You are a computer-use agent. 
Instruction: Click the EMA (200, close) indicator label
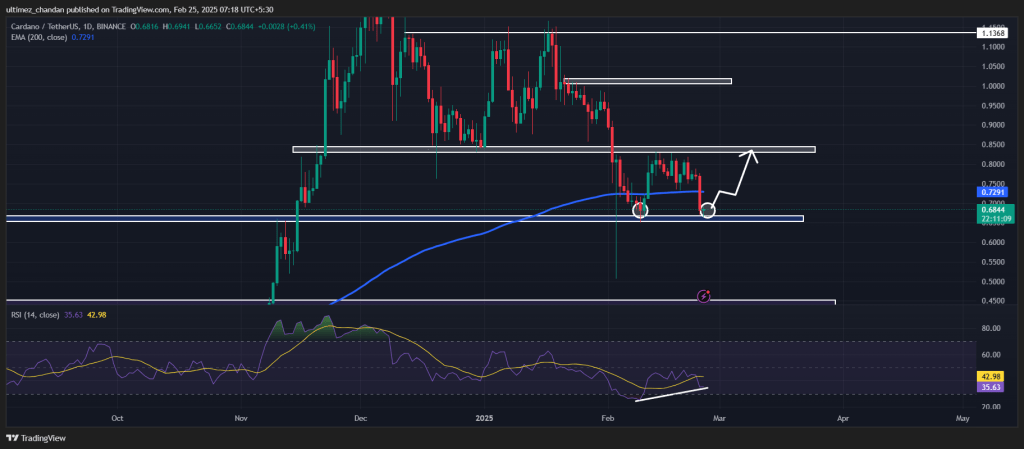click(40, 38)
